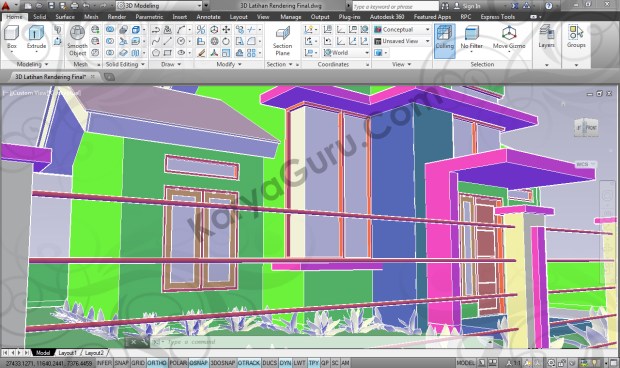The image size is (620, 368).
Task: Expand the Modify panel
Action: [x=229, y=64]
